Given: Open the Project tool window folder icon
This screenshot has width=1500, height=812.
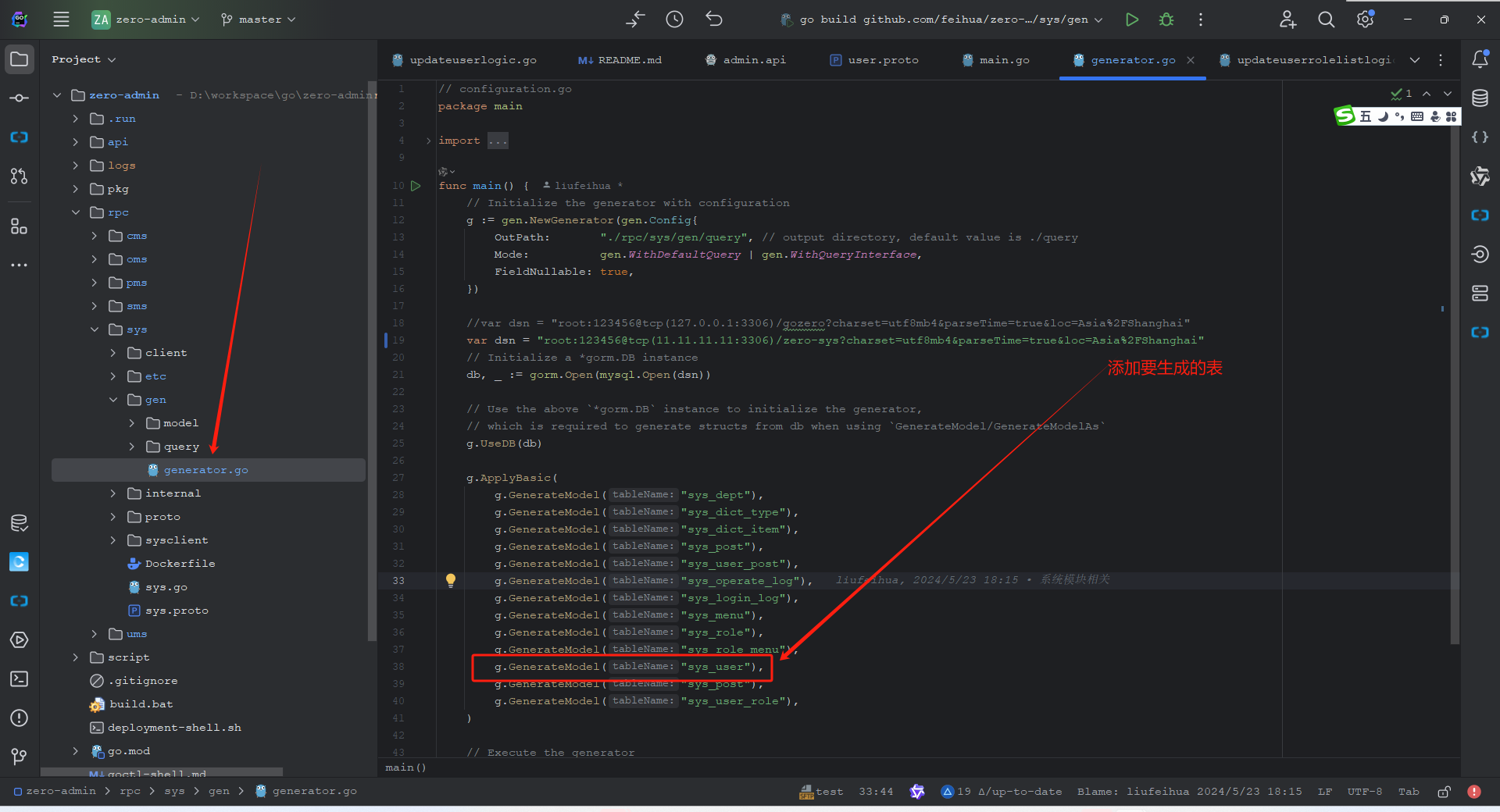Looking at the screenshot, I should click(x=20, y=59).
